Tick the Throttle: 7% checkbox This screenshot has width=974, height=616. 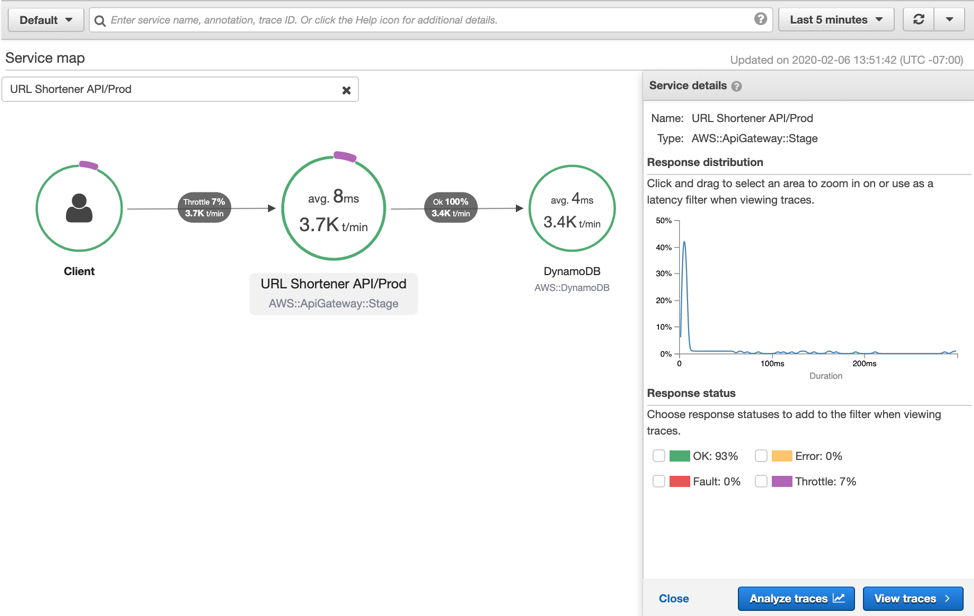tap(761, 481)
